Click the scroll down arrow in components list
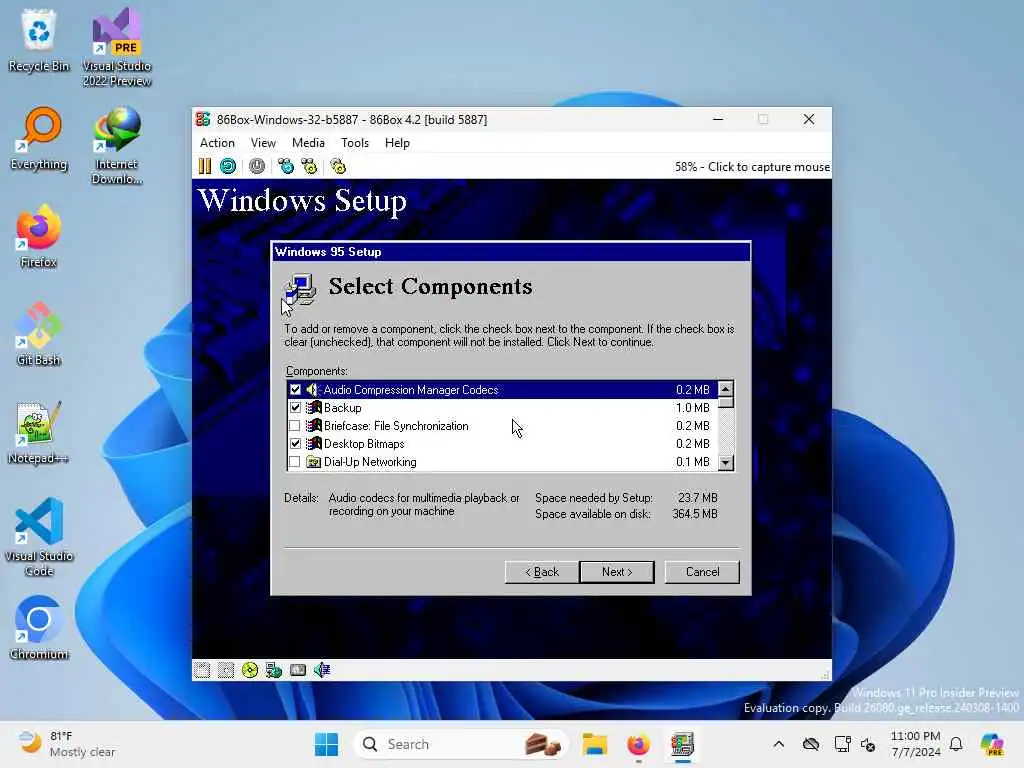The image size is (1024, 768). pyautogui.click(x=726, y=462)
